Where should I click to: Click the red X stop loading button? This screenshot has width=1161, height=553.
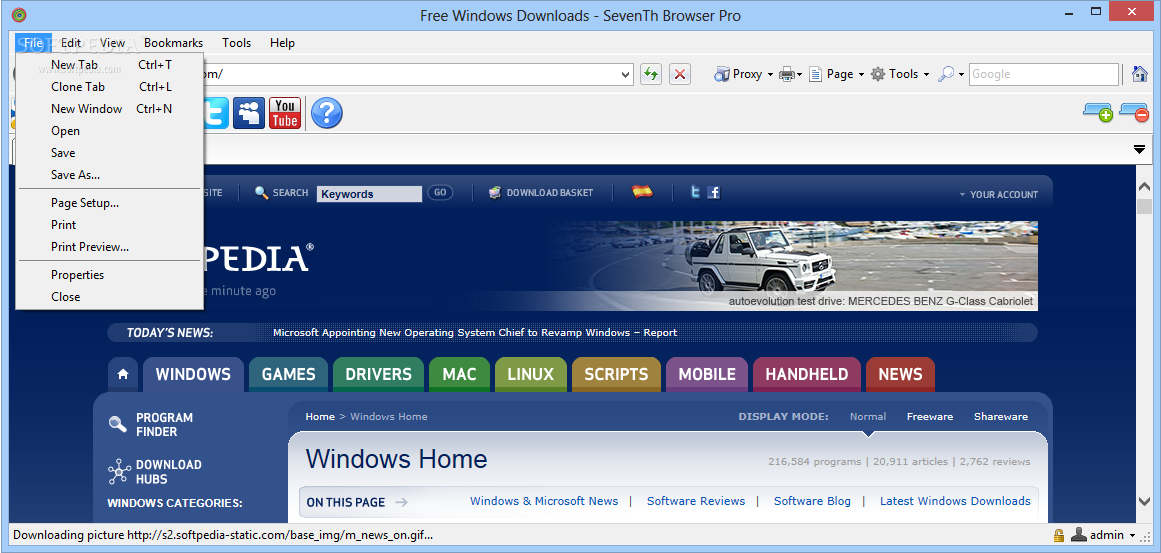(680, 74)
